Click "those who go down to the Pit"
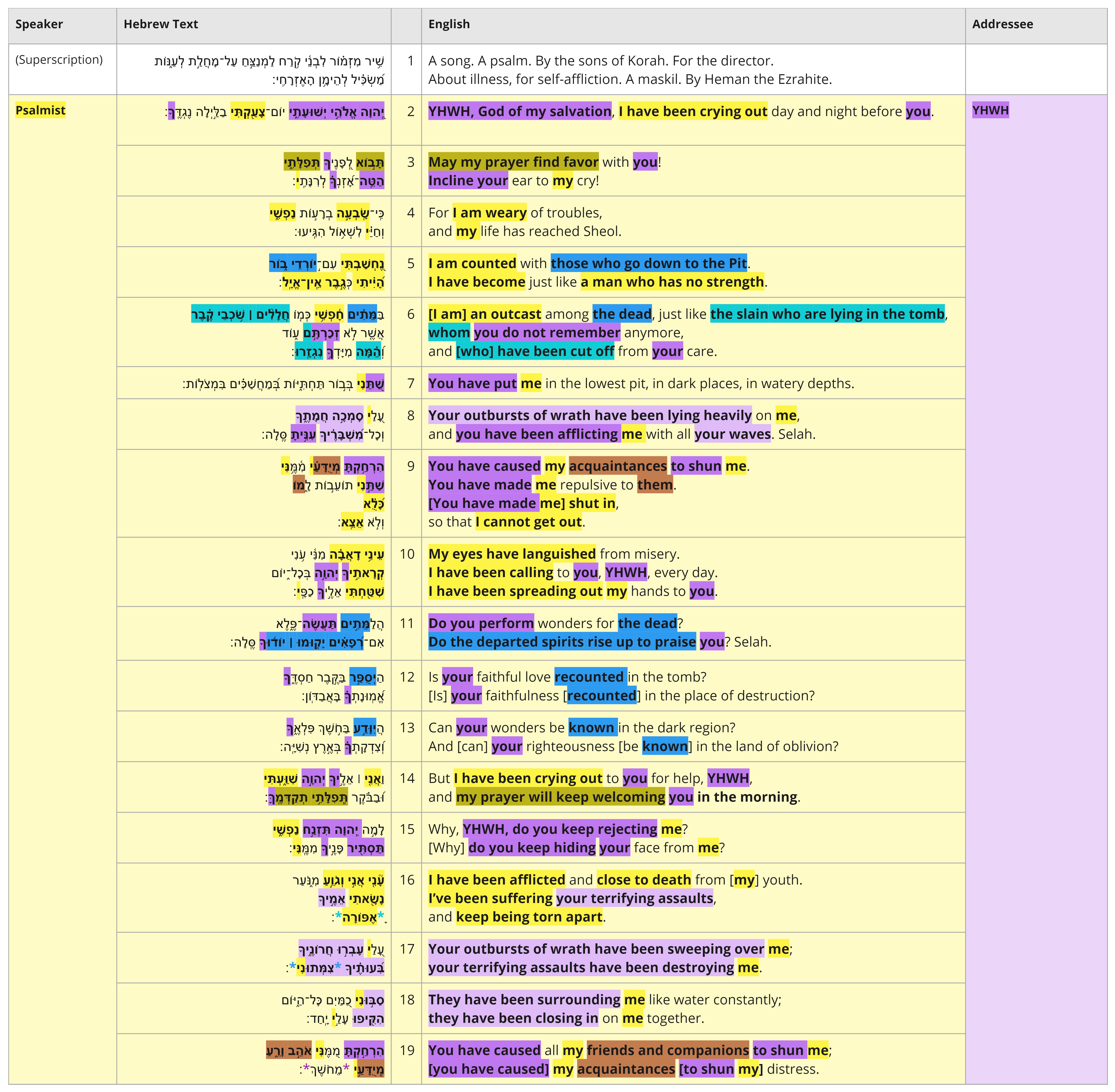 [x=649, y=263]
